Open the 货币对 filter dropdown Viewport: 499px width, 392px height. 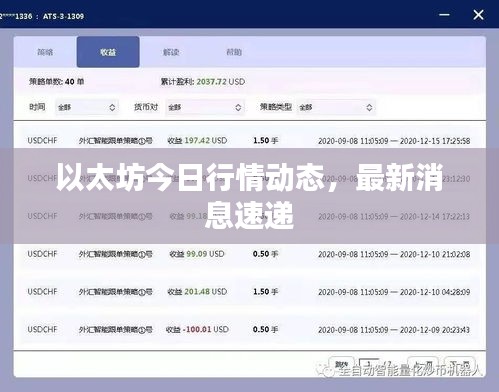(205, 107)
